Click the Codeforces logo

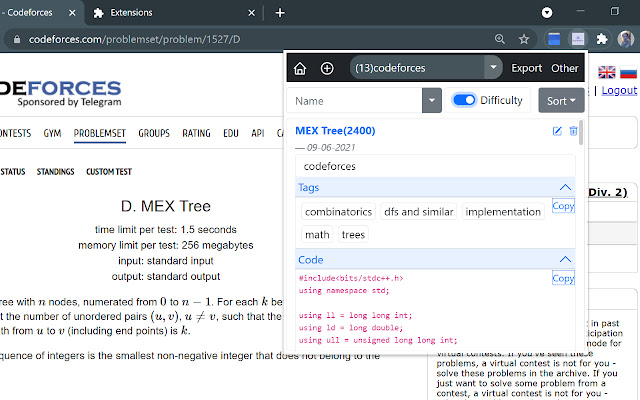tap(60, 93)
